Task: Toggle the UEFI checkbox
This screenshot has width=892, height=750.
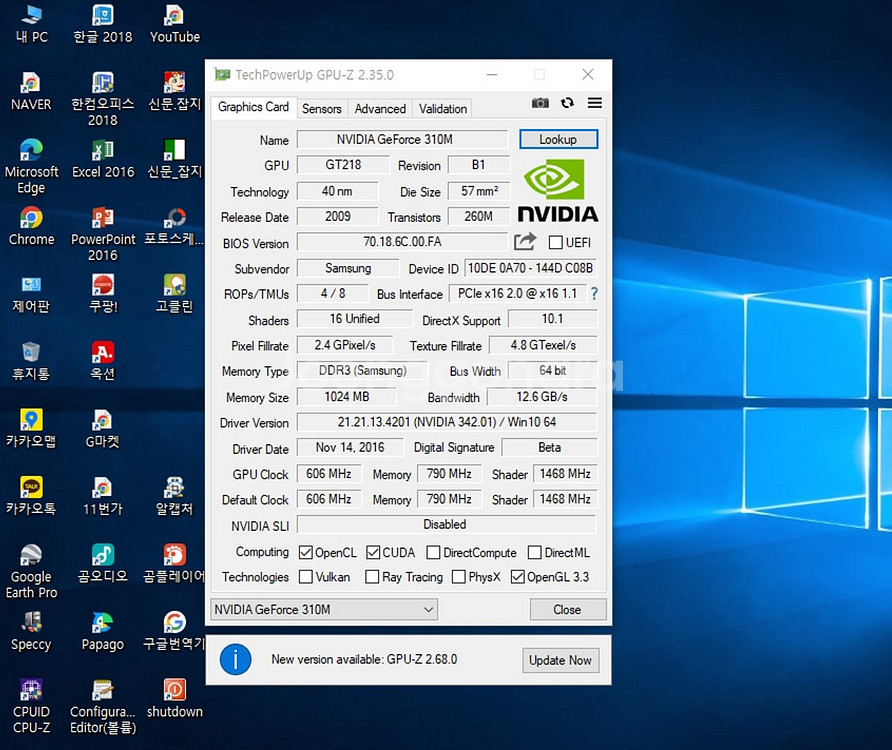Action: [x=556, y=242]
